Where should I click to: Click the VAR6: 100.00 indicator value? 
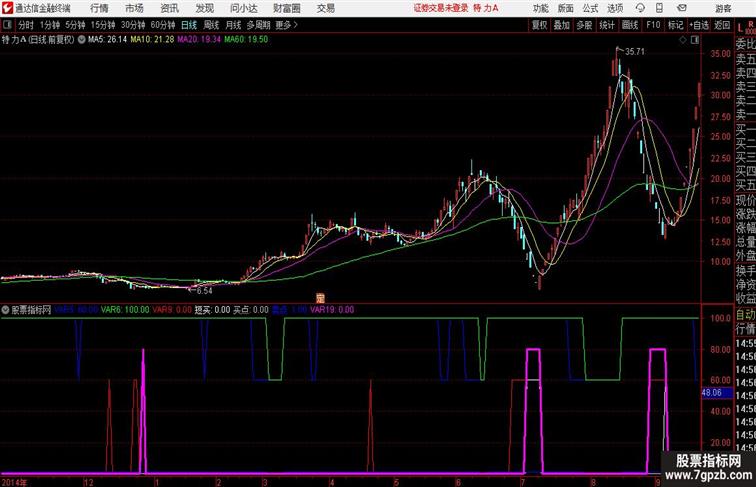pyautogui.click(x=125, y=310)
